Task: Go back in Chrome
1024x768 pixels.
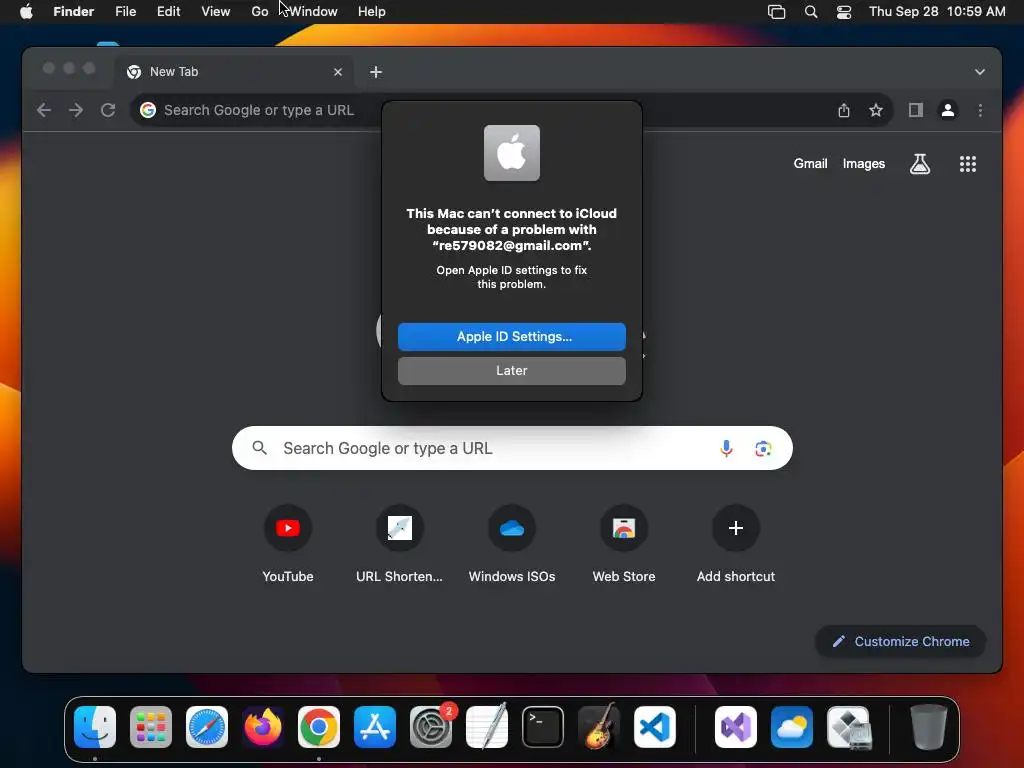Action: tap(44, 110)
